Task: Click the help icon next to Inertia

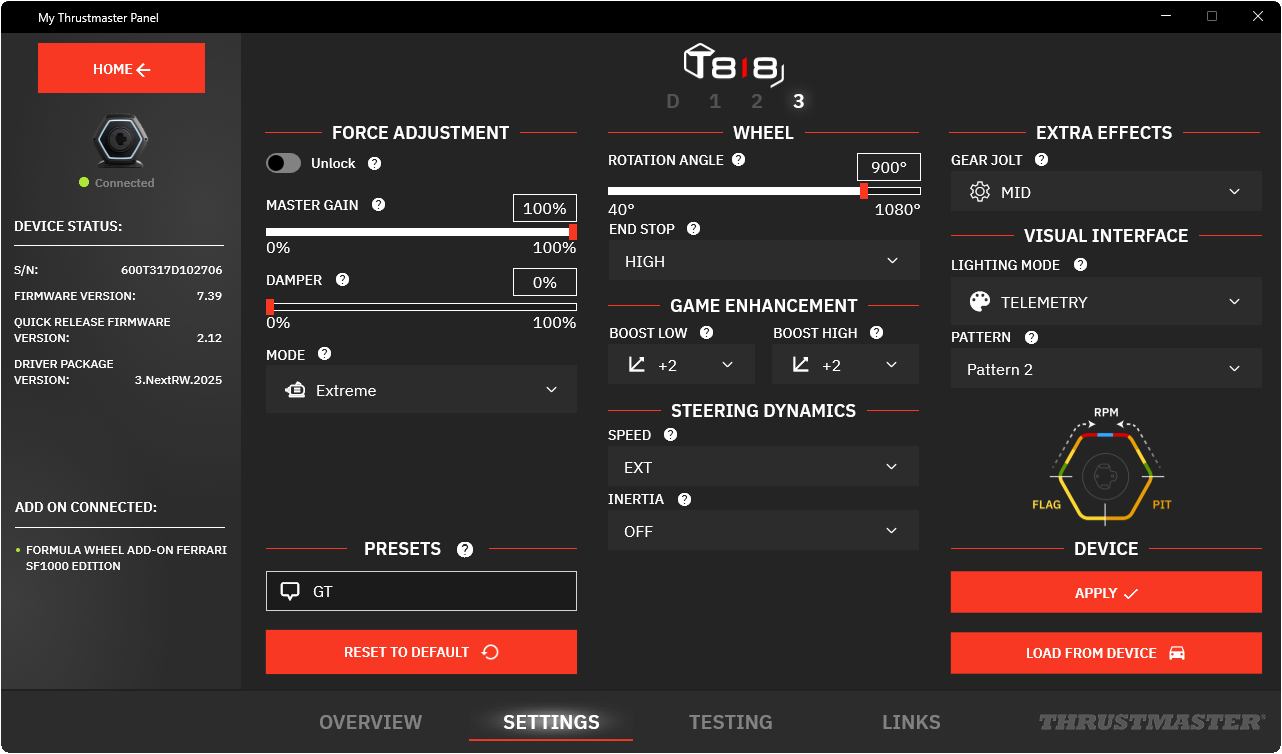Action: pos(684,499)
